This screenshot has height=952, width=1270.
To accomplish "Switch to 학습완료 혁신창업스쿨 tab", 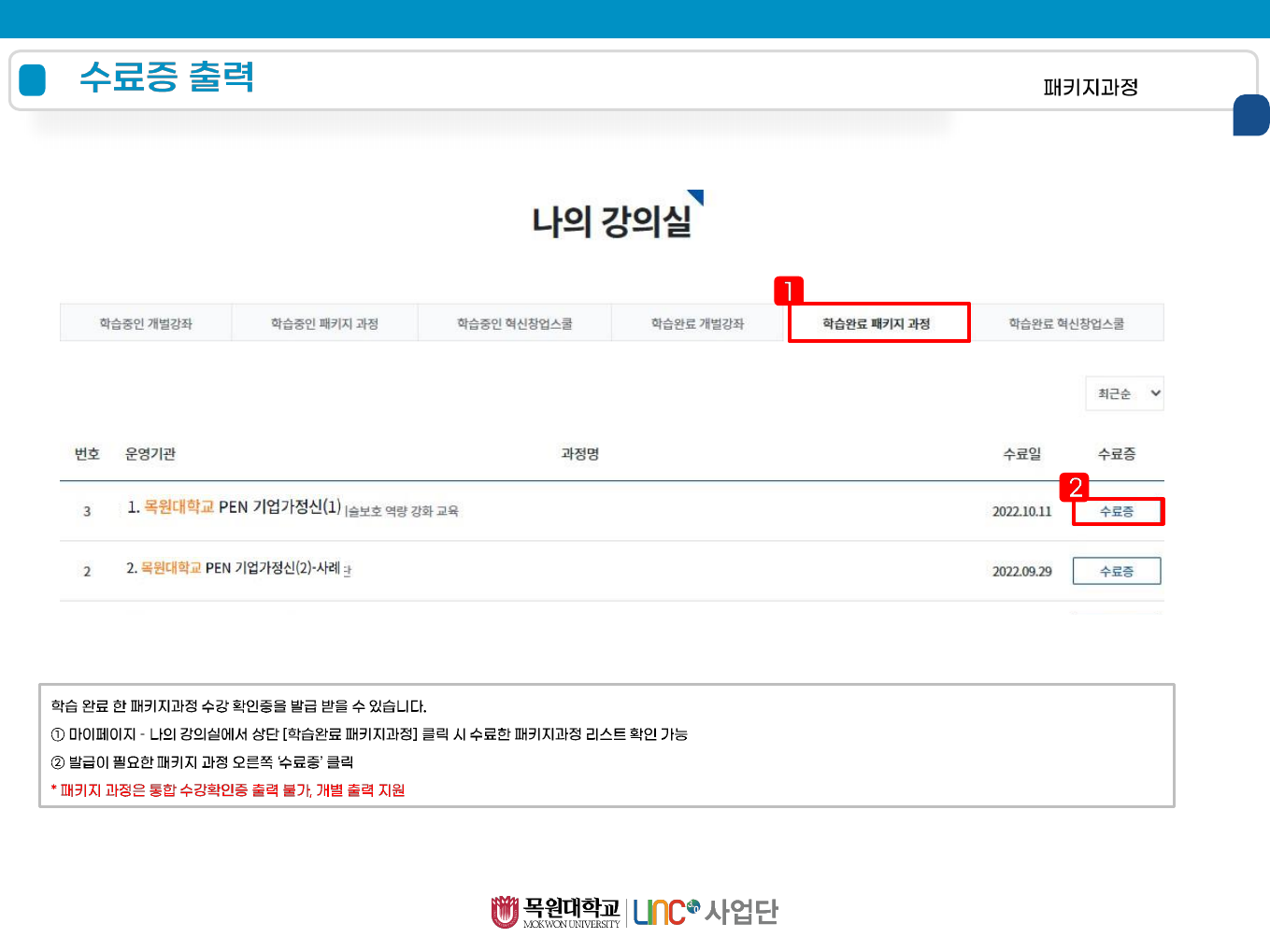I will (x=1066, y=323).
